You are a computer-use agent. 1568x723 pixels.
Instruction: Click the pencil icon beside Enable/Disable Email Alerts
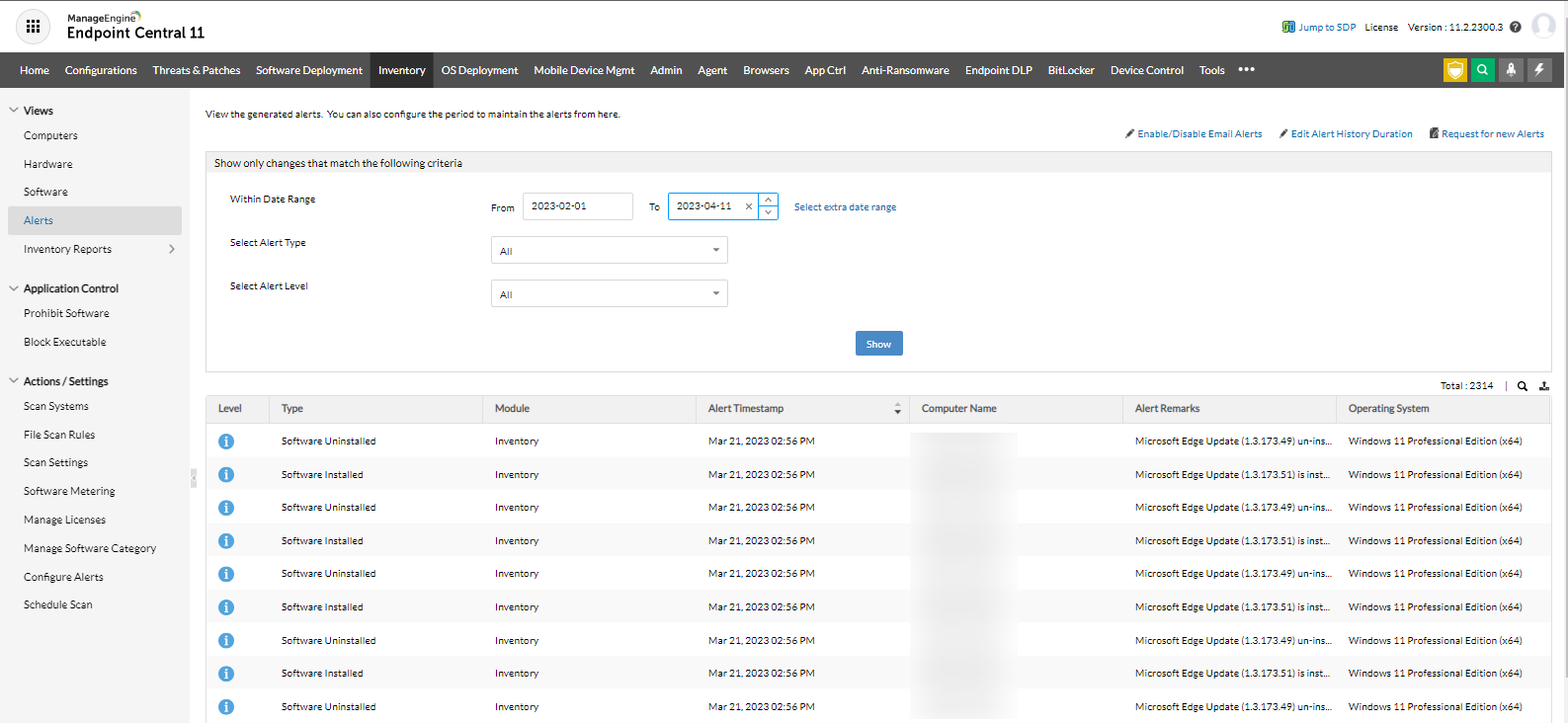(1129, 133)
